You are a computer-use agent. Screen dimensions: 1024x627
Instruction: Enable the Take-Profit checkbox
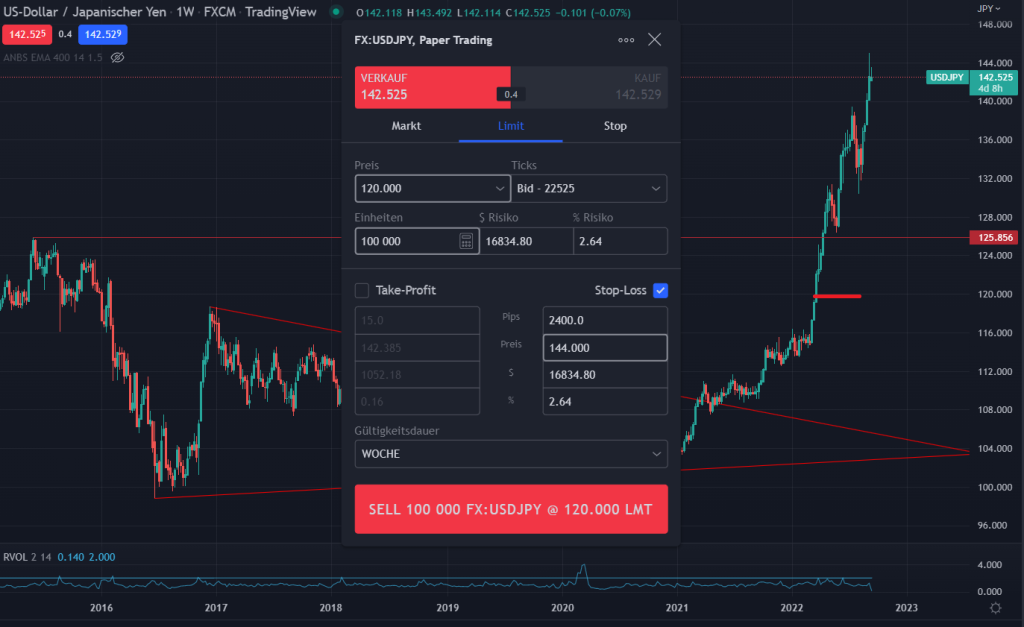click(362, 290)
